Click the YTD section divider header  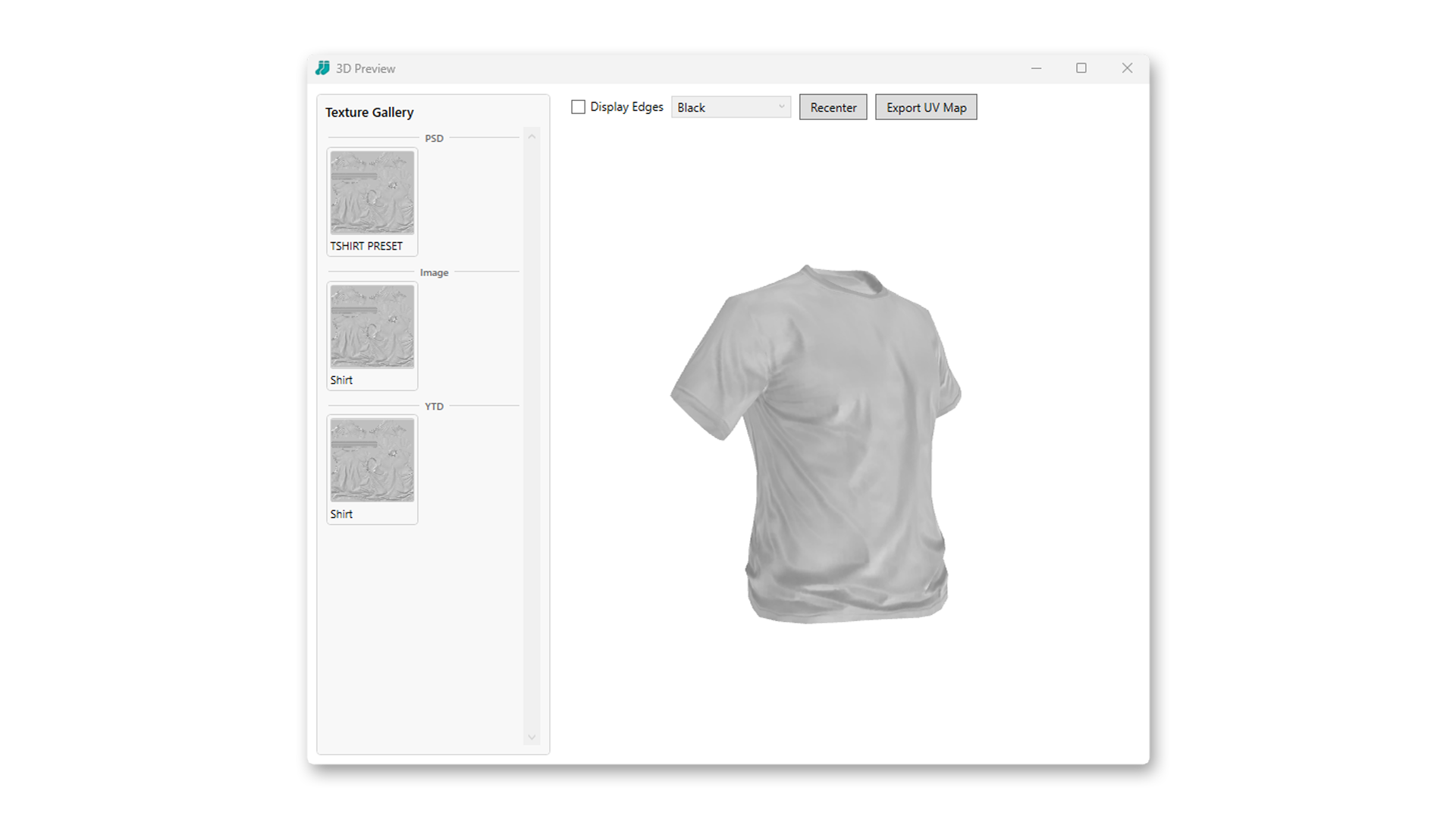[x=434, y=406]
